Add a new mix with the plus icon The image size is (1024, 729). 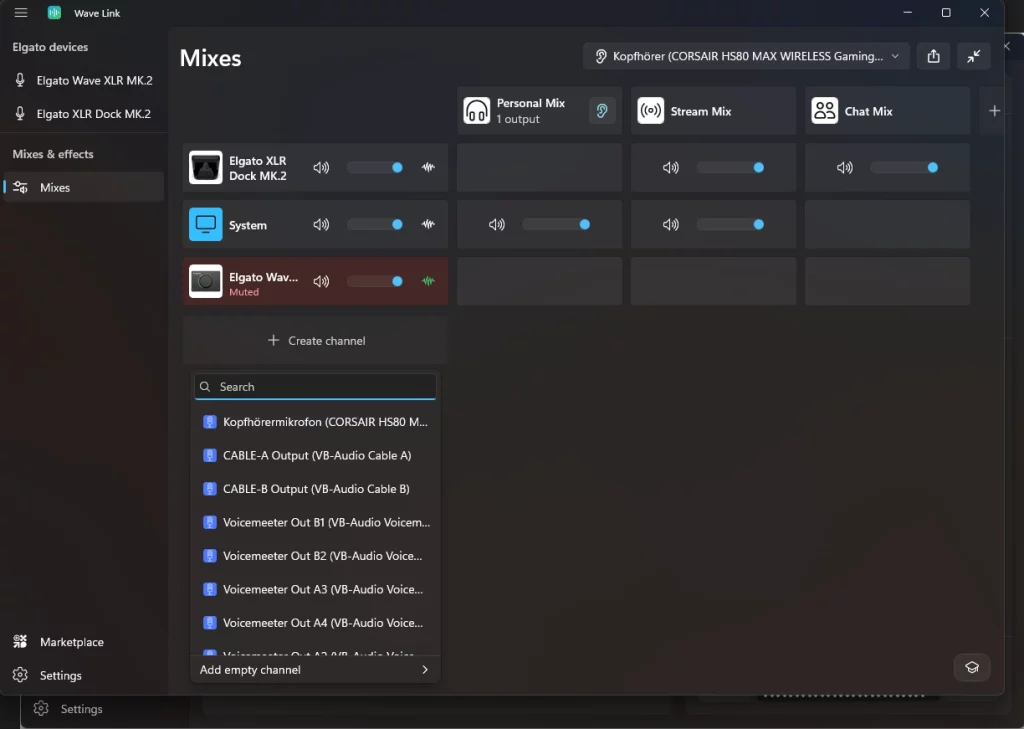[994, 111]
